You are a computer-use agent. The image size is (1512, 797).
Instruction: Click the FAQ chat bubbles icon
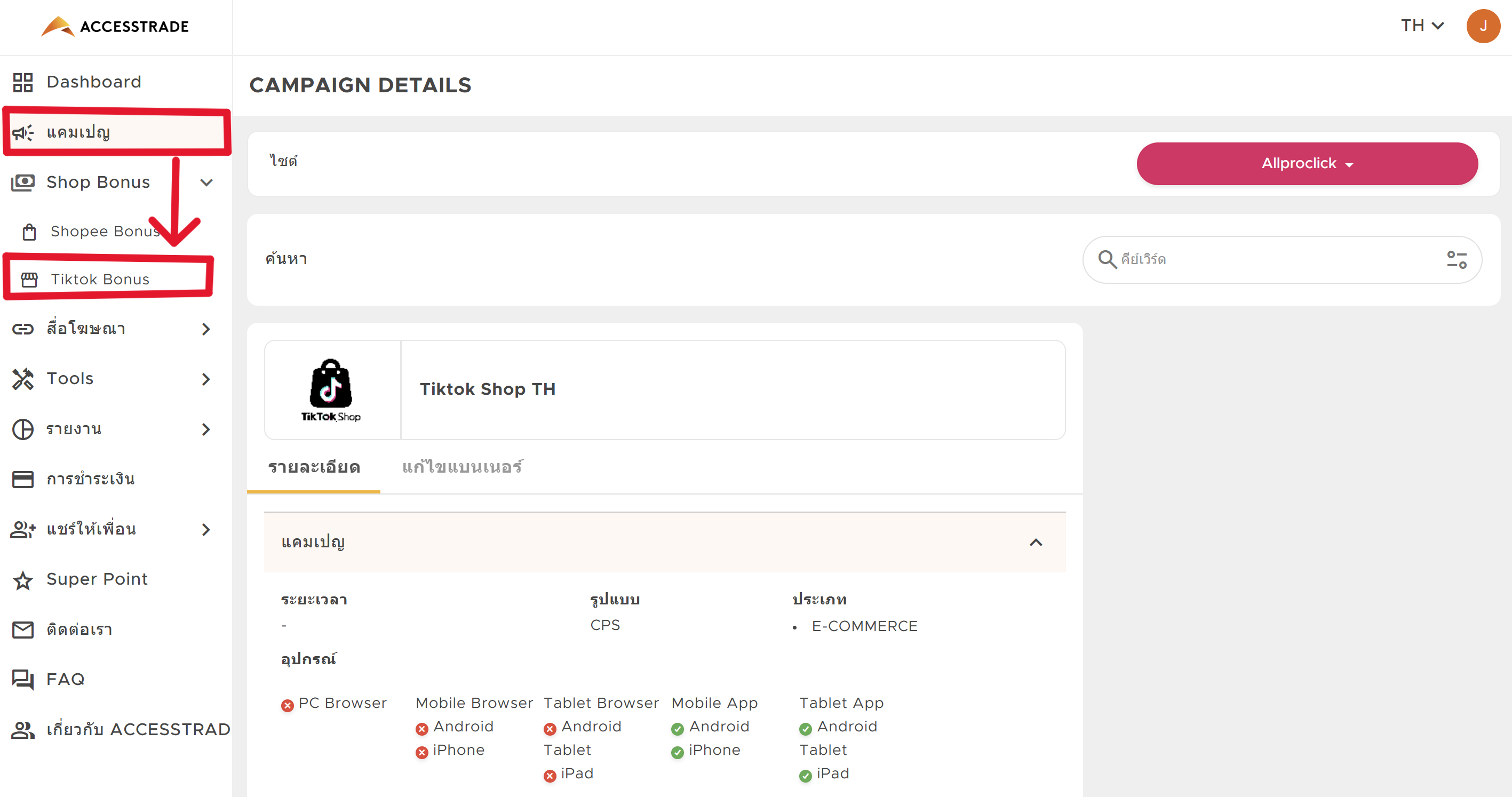[x=23, y=680]
